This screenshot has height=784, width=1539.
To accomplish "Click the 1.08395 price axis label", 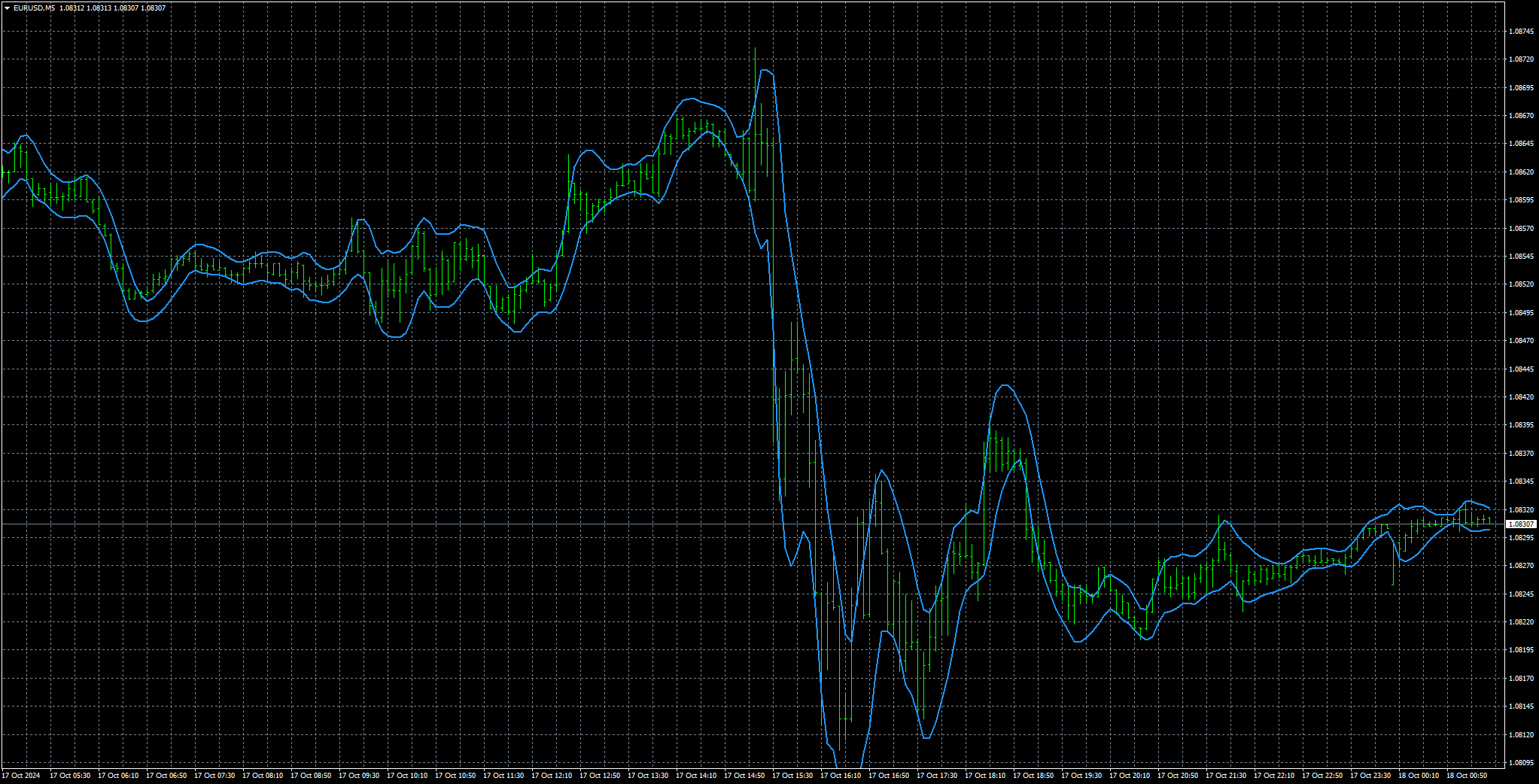I will click(1522, 424).
